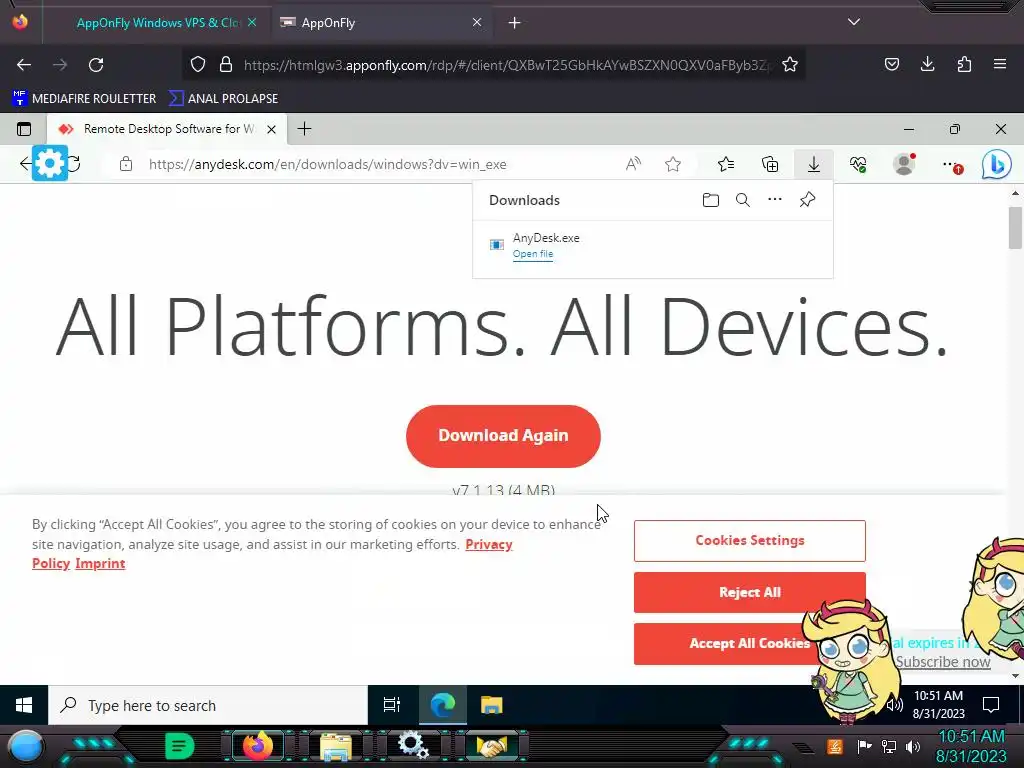This screenshot has height=768, width=1024.
Task: Open the Save to Pocket icon
Action: coord(891,64)
